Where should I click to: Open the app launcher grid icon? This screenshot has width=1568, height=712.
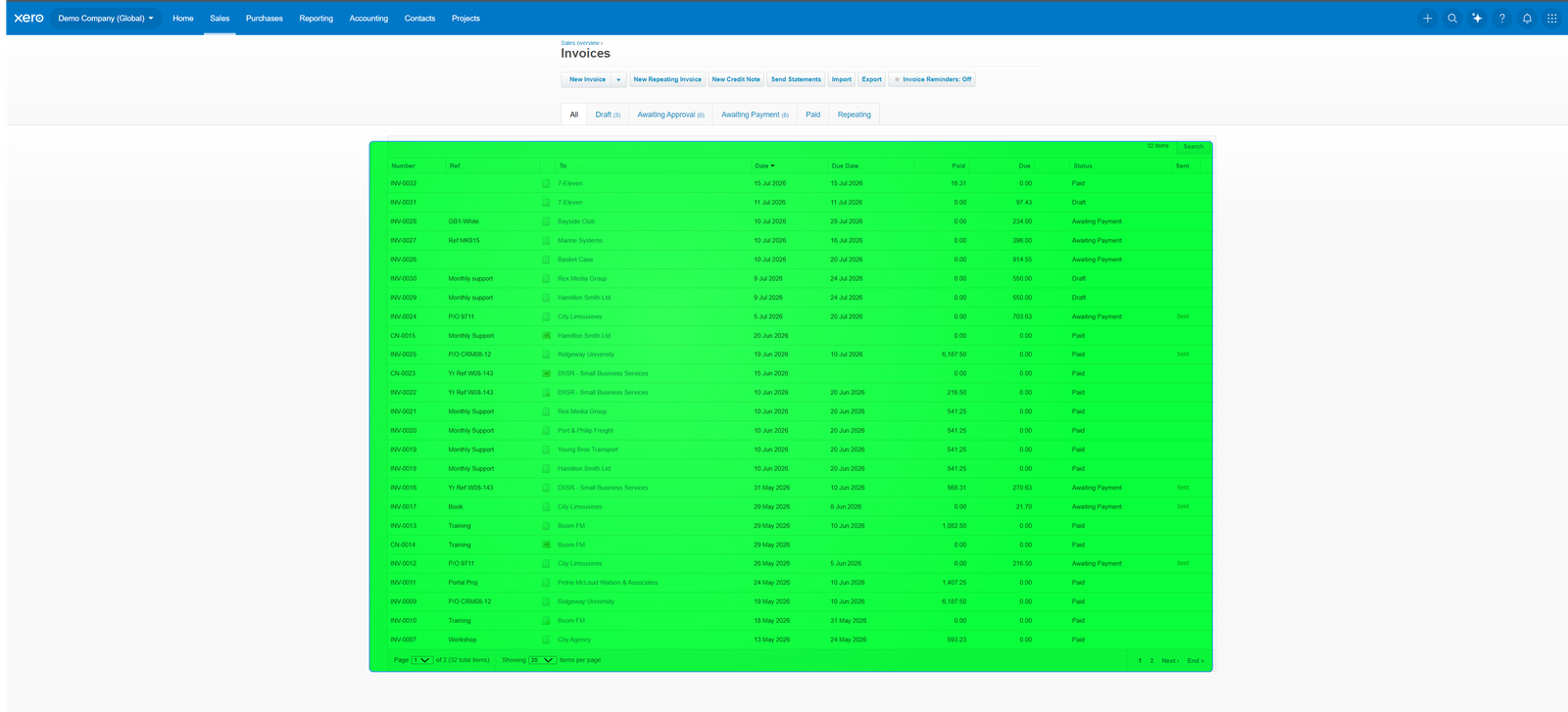(x=1551, y=18)
